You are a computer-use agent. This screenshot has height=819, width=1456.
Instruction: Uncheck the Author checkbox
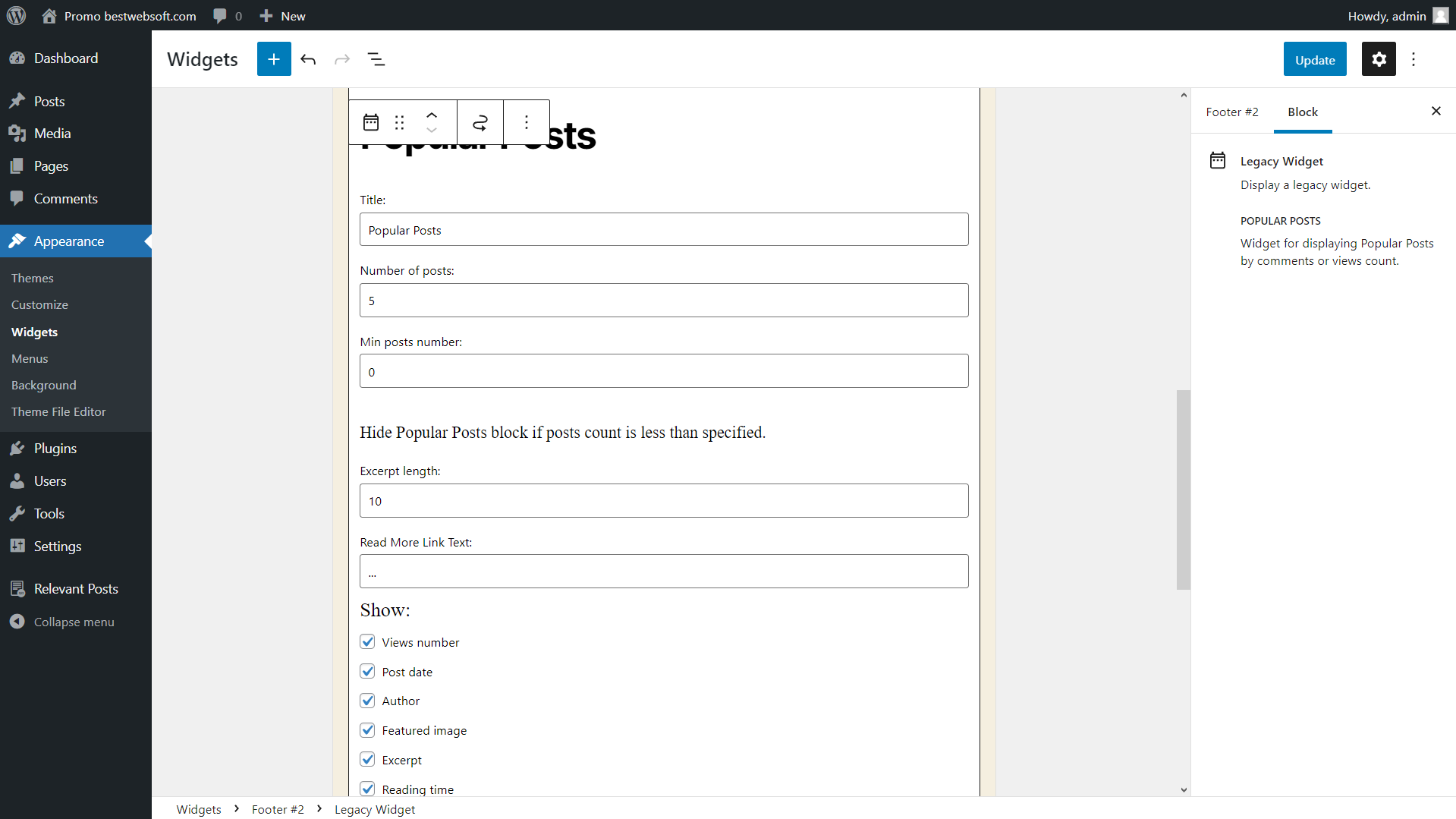(x=367, y=700)
